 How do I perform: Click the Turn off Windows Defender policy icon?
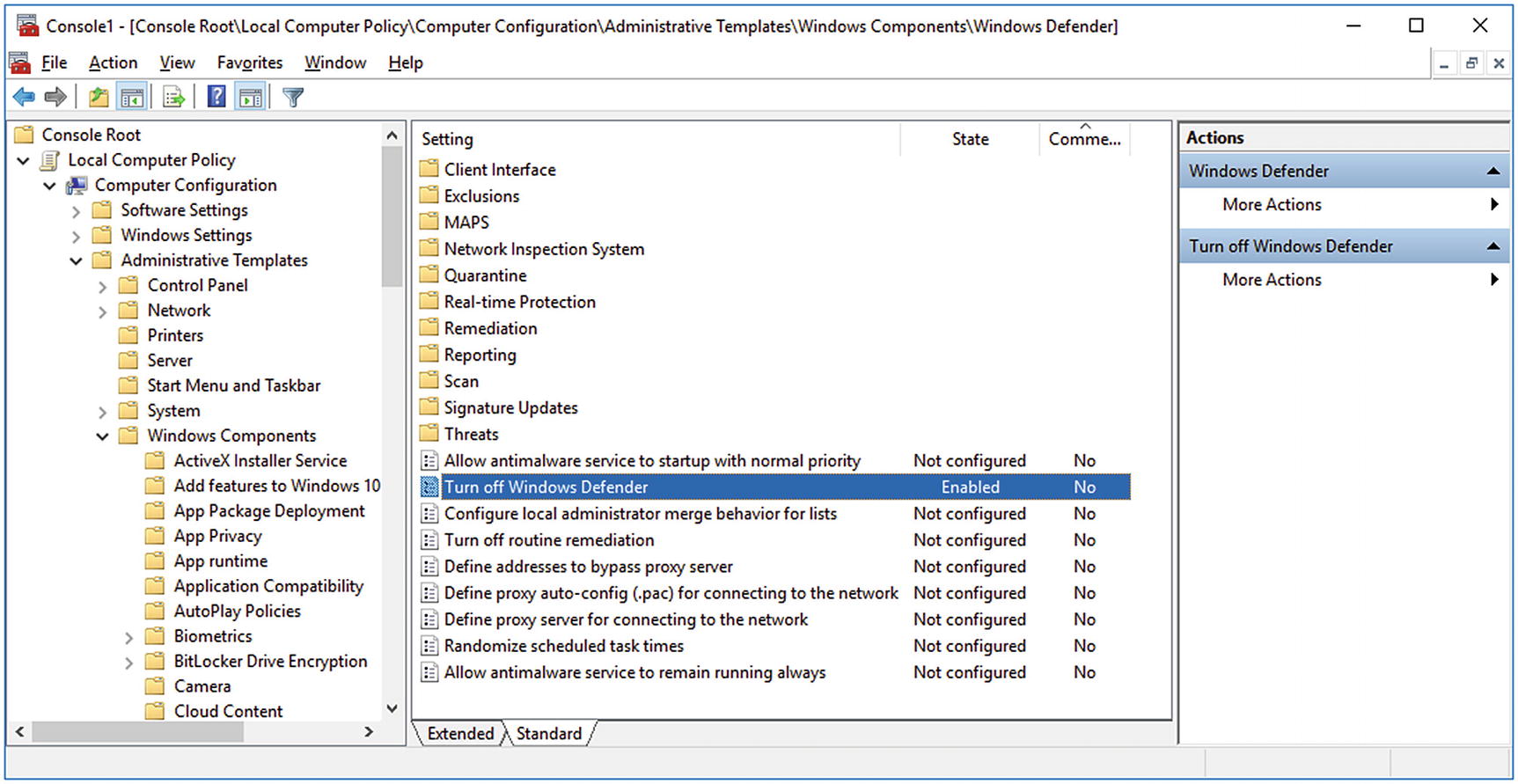pos(429,487)
